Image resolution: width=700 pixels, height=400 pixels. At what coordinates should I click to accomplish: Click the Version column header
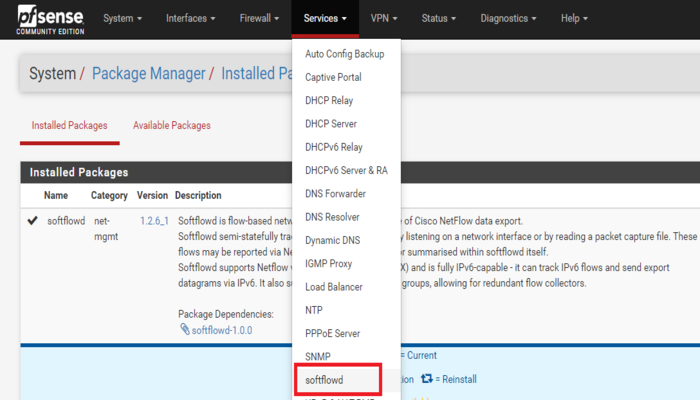tap(152, 196)
